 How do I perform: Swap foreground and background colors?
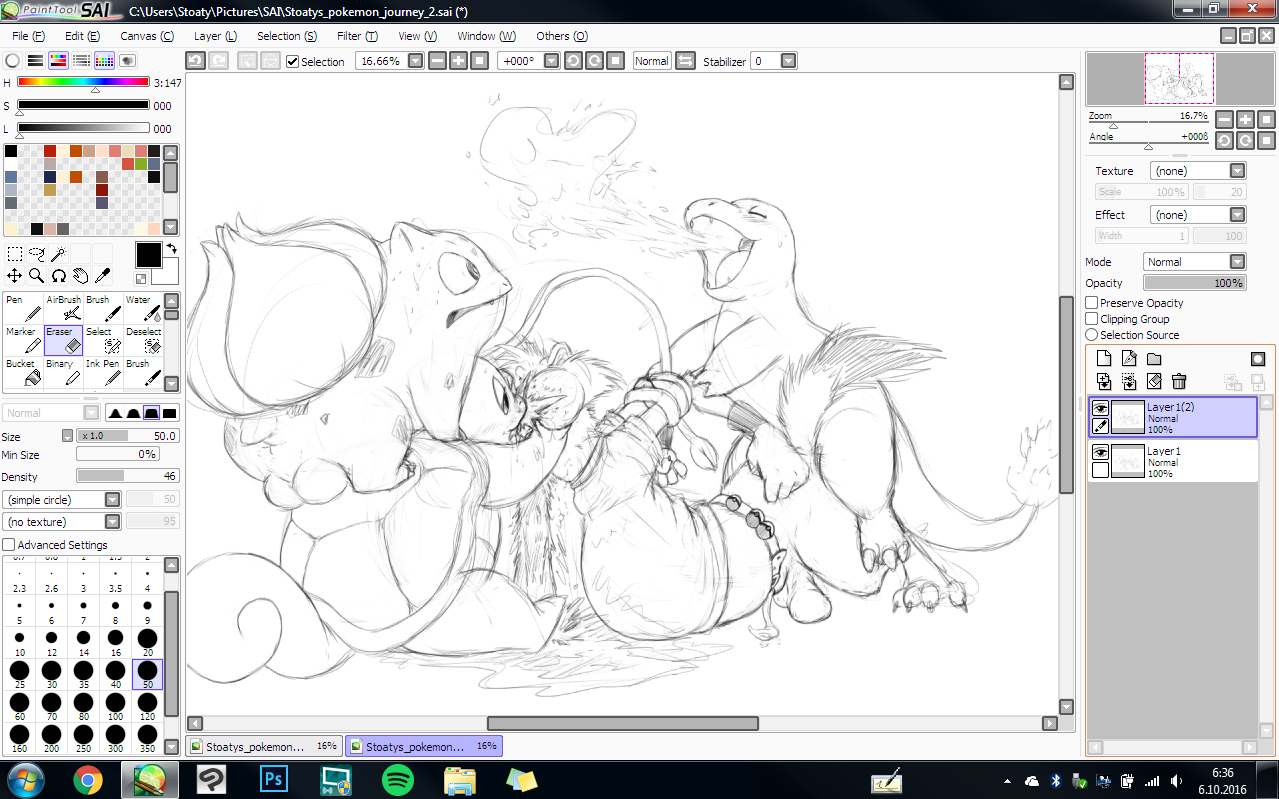[x=171, y=248]
